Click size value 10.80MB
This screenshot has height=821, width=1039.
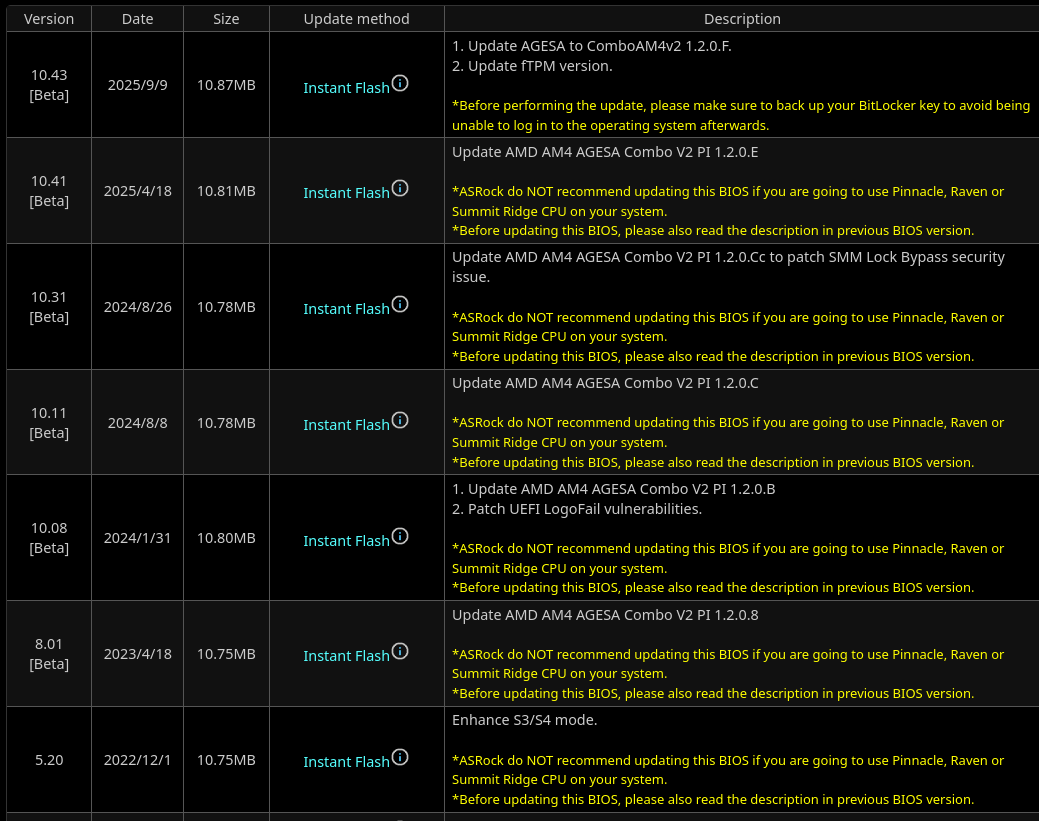click(226, 538)
